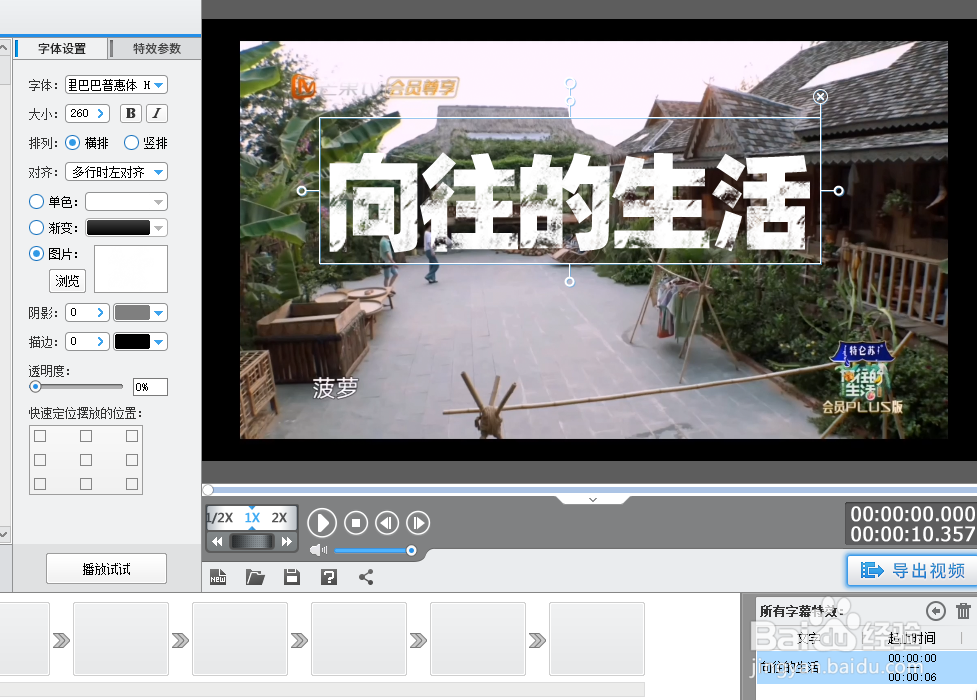Click the bottom handle of the text box
This screenshot has width=977, height=700.
[570, 282]
